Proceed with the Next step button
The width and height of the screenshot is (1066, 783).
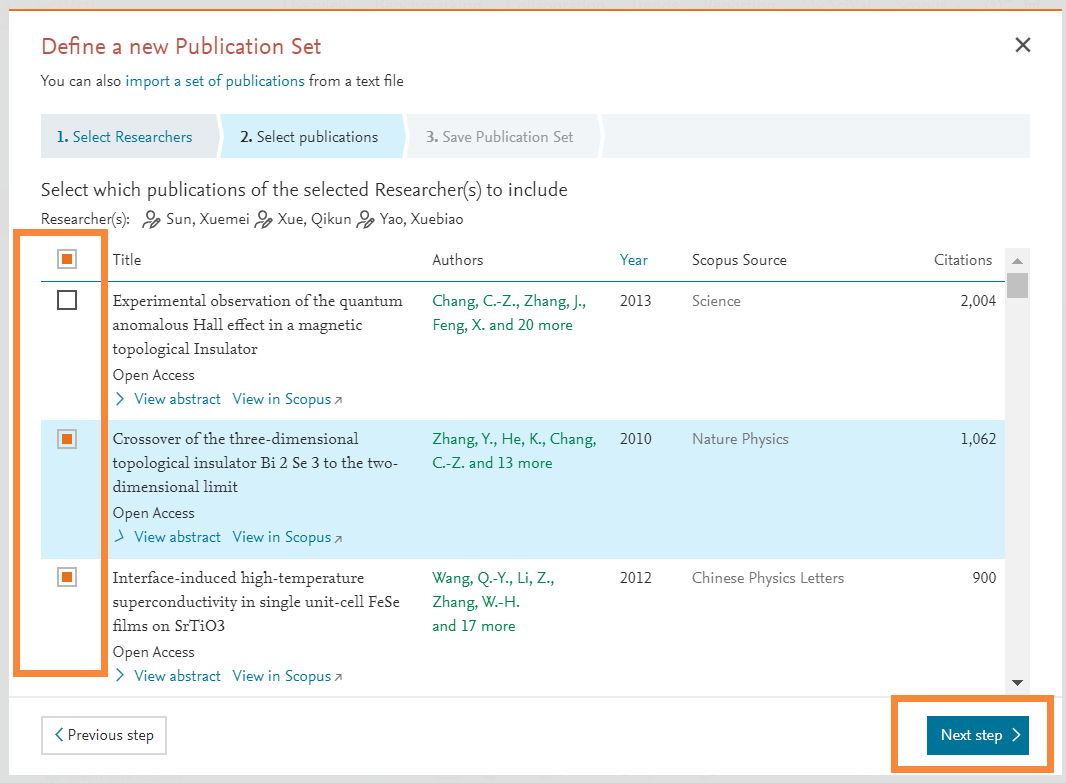[977, 735]
